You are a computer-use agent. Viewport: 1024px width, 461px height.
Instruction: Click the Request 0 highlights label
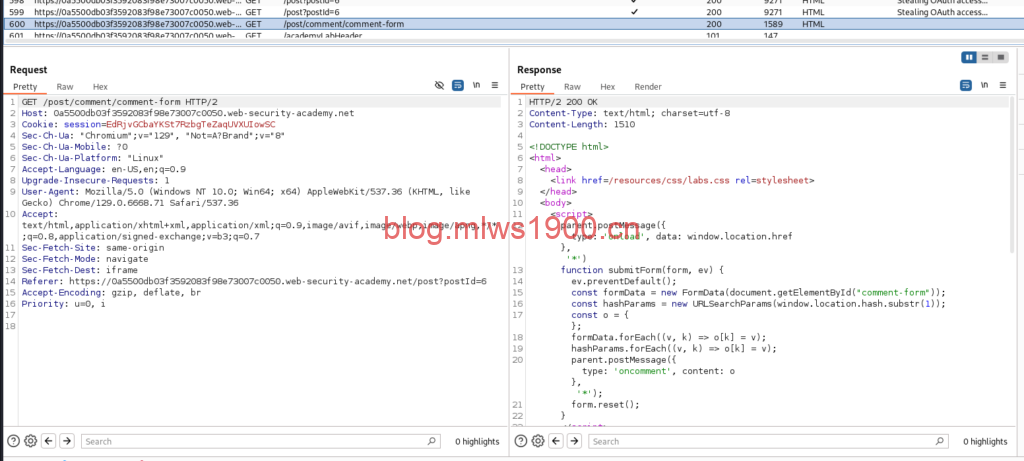pyautogui.click(x=477, y=441)
